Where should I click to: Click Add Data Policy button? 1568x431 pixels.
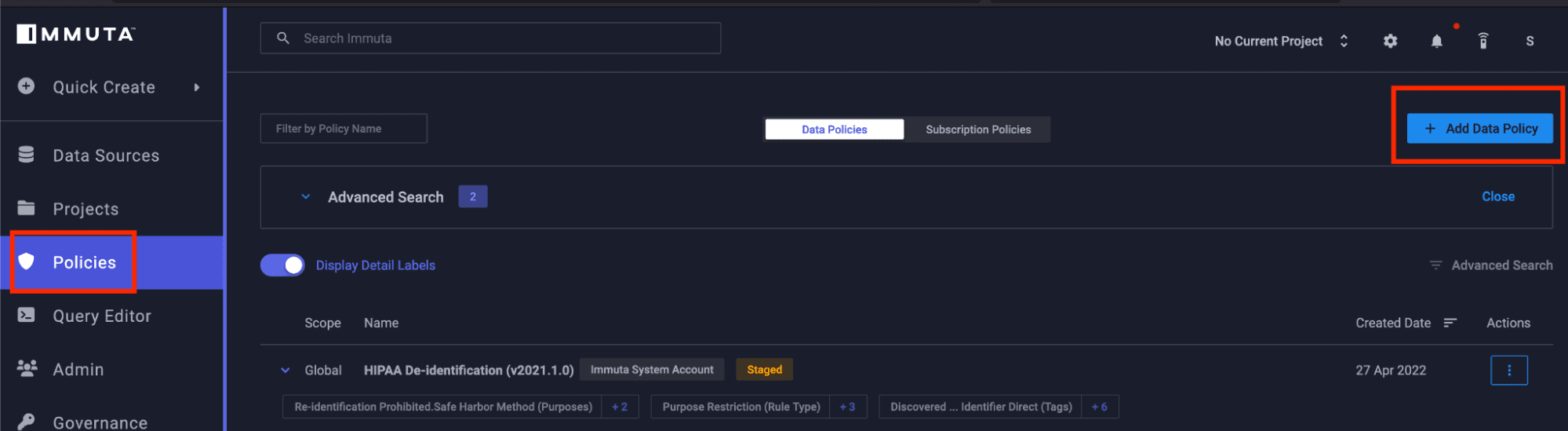click(x=1479, y=128)
